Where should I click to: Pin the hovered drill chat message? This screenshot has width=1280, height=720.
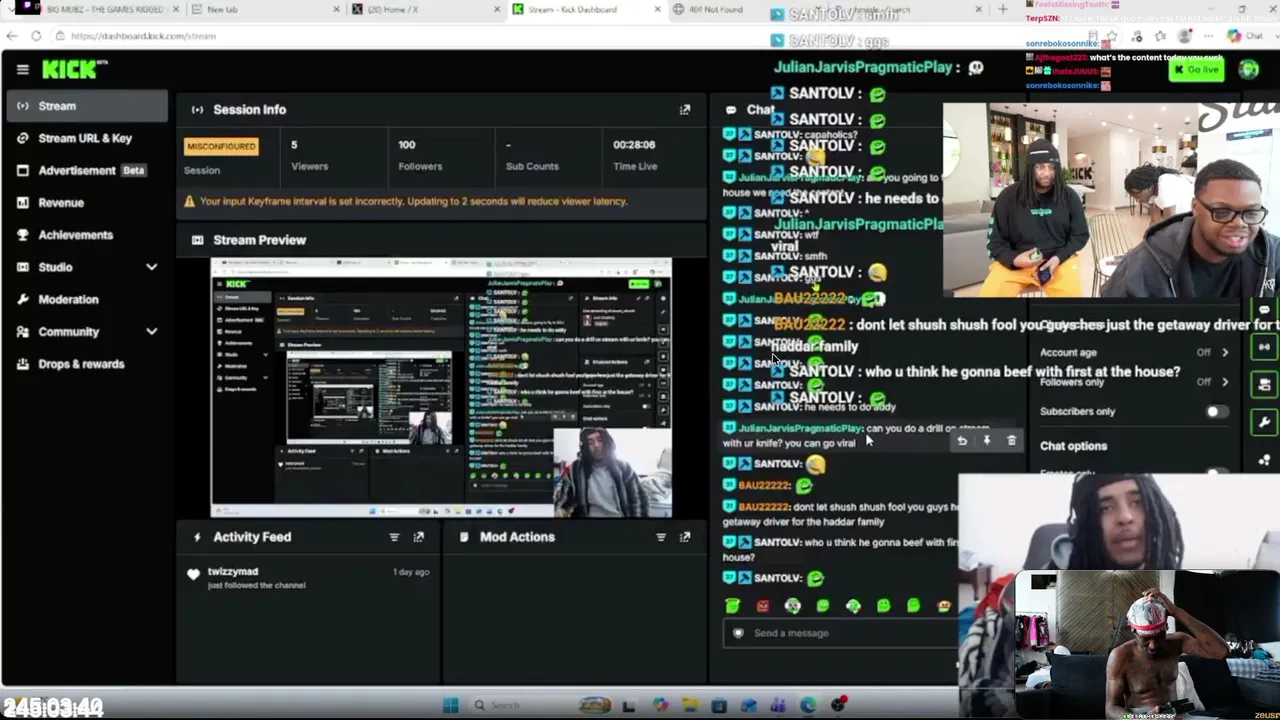click(x=987, y=440)
